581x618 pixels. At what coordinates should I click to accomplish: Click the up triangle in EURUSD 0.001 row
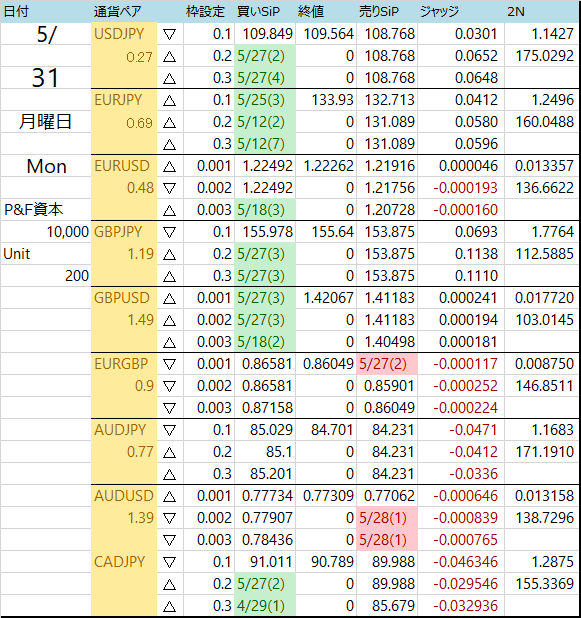coord(169,166)
